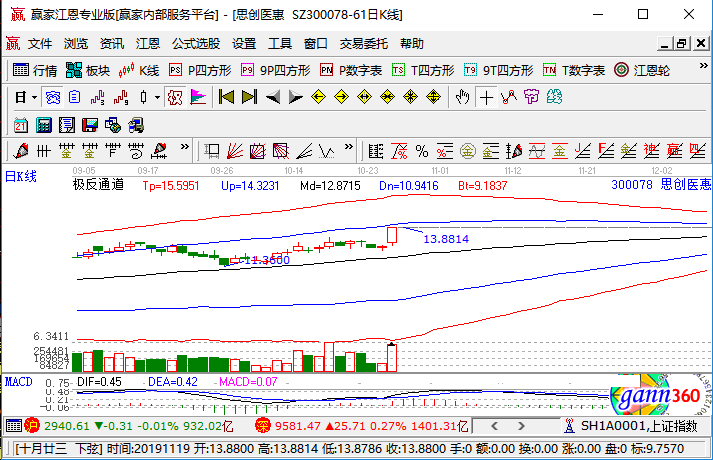Select the J angle lines tool

click(x=582, y=151)
